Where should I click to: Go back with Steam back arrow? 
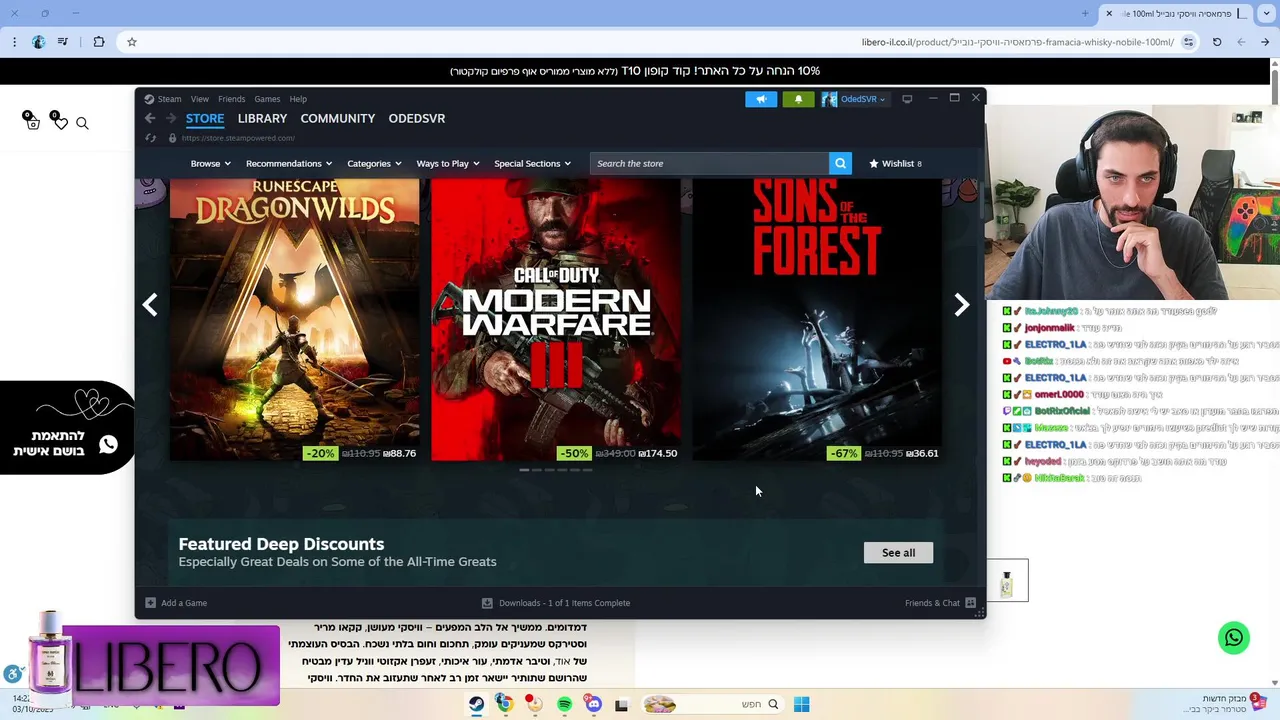point(150,118)
